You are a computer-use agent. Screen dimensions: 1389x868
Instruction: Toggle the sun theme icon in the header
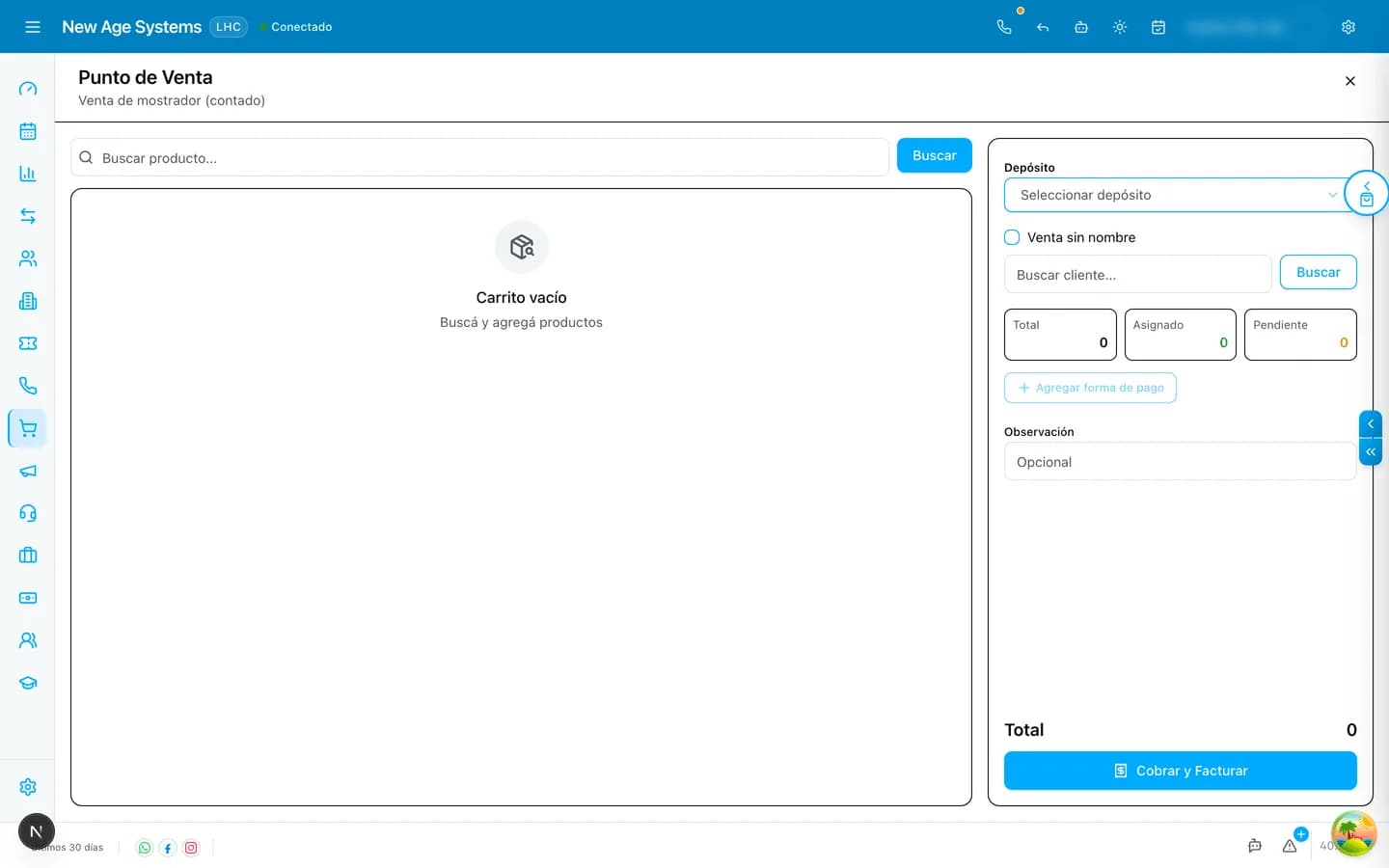click(x=1120, y=27)
